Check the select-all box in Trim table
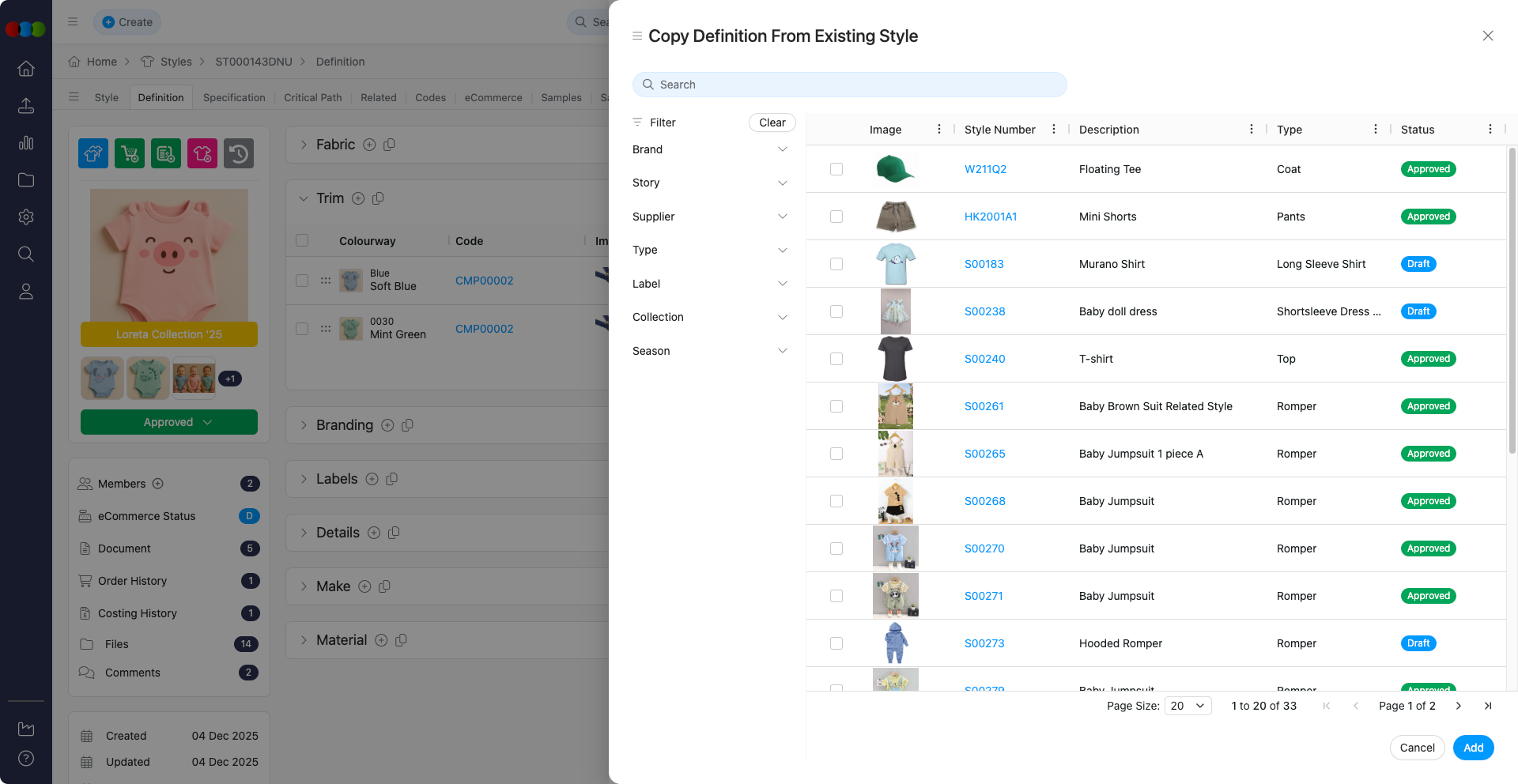Screen dimensions: 1518x784 (301, 240)
